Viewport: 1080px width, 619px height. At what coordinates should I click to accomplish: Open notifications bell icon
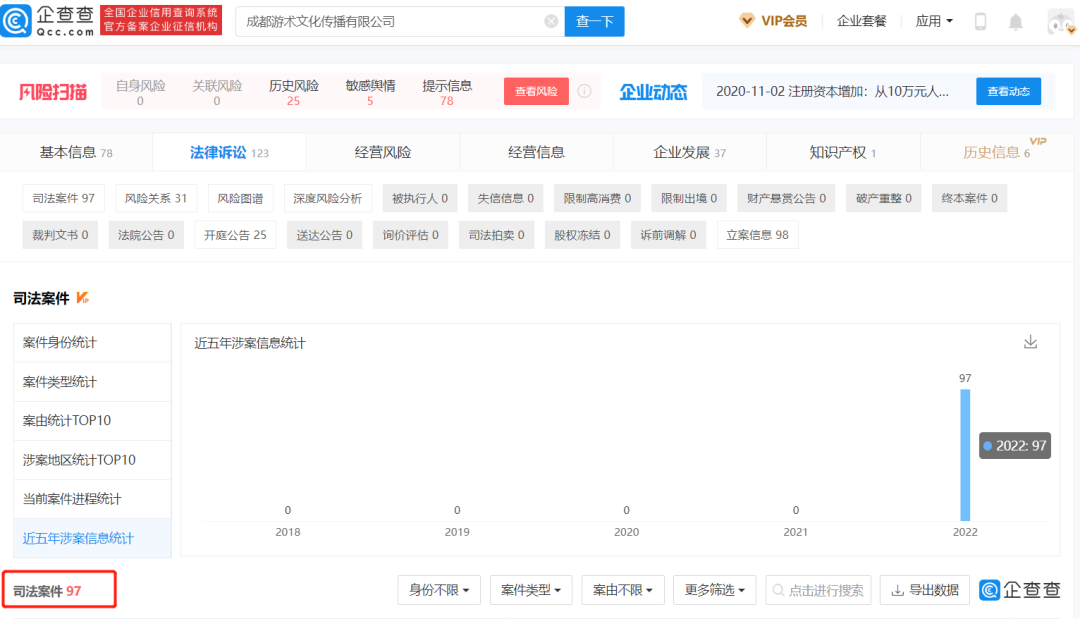pyautogui.click(x=1015, y=21)
